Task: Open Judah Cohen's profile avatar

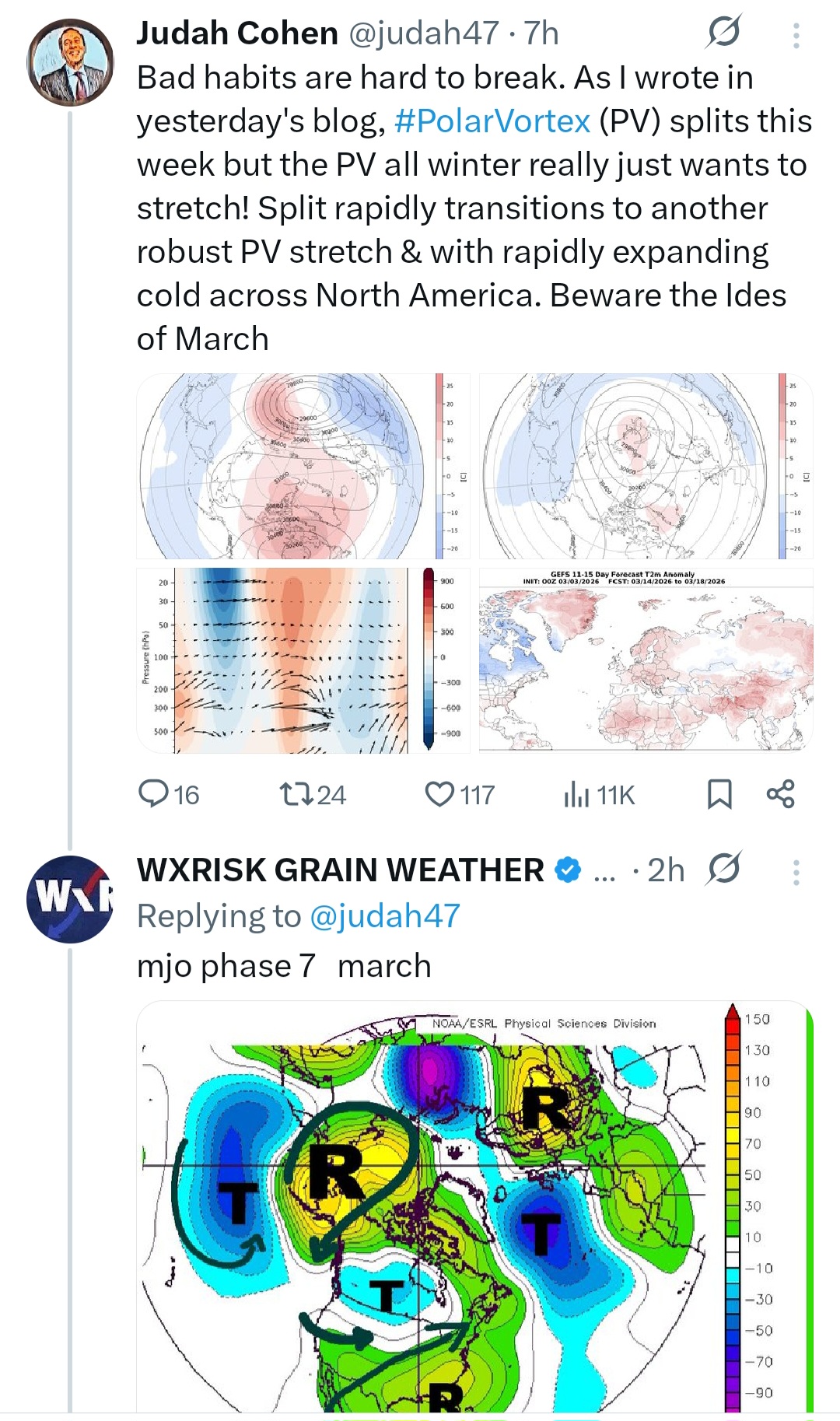Action: click(70, 63)
